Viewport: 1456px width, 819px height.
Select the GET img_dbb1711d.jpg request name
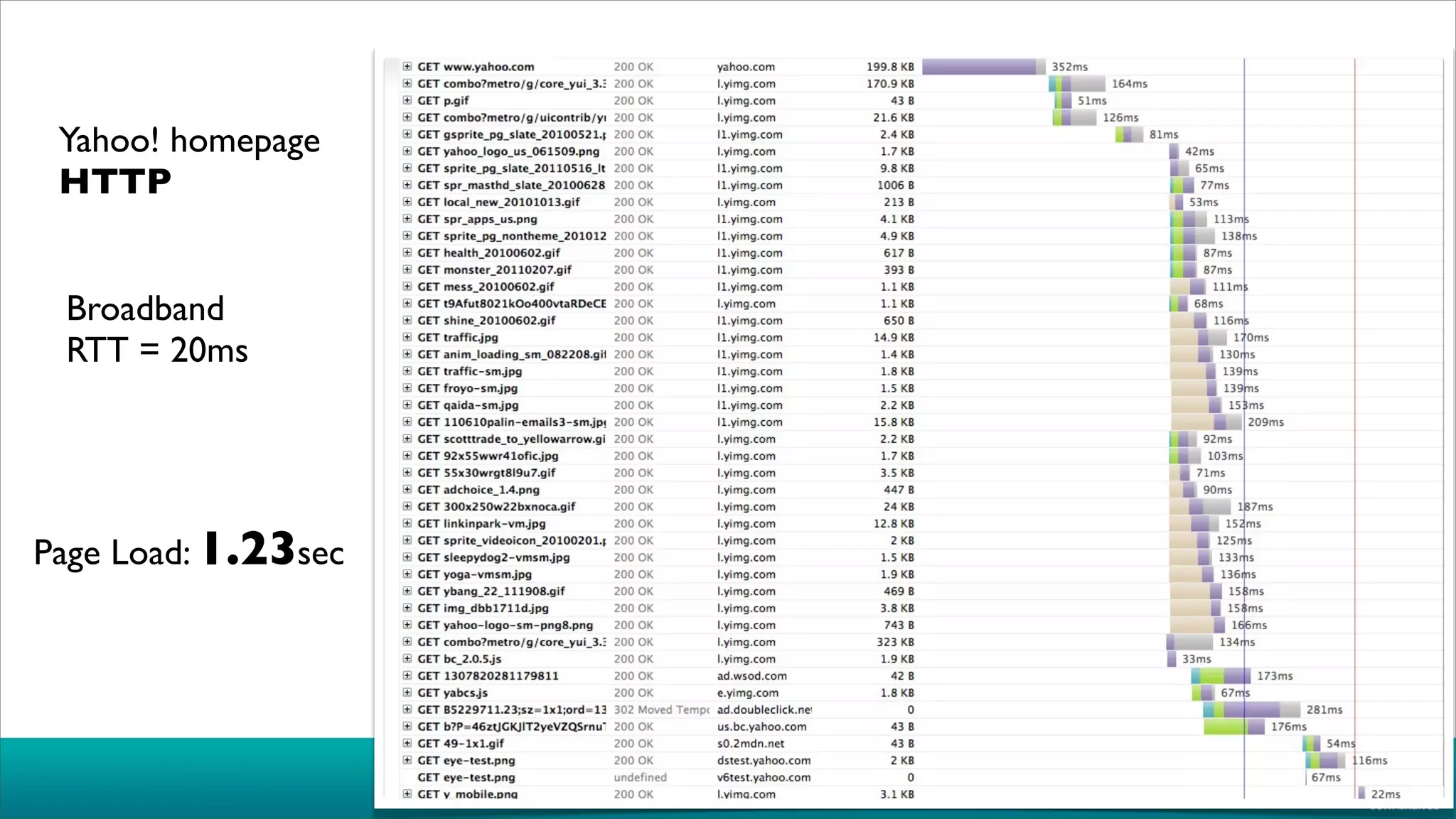[x=483, y=609]
